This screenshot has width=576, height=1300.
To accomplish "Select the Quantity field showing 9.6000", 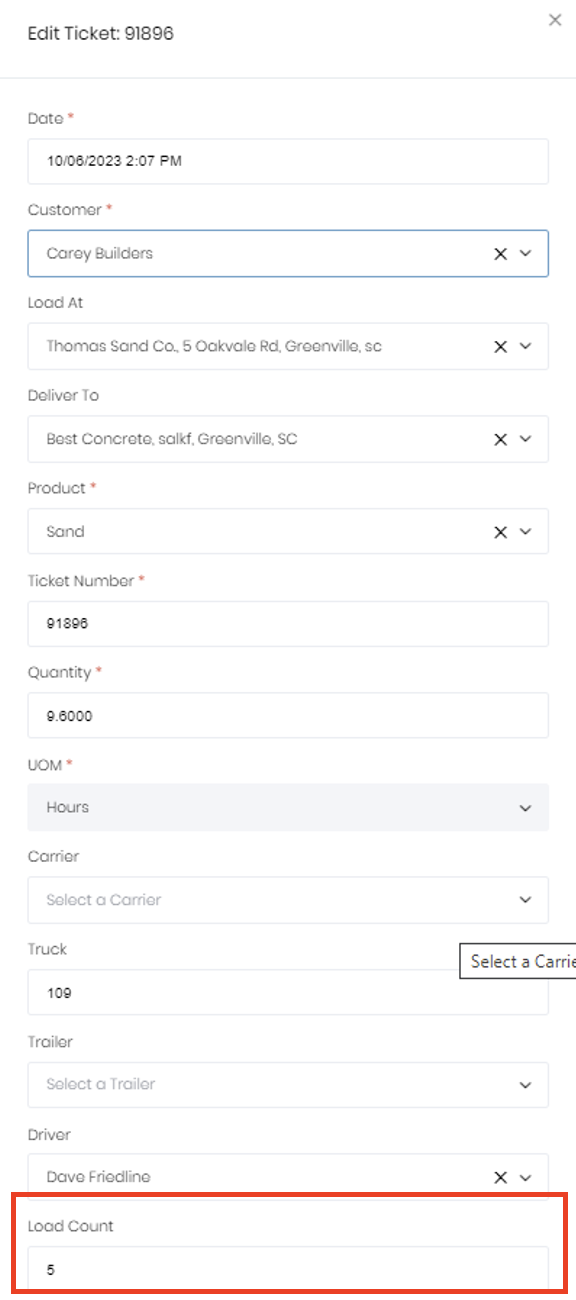I will tap(288, 715).
